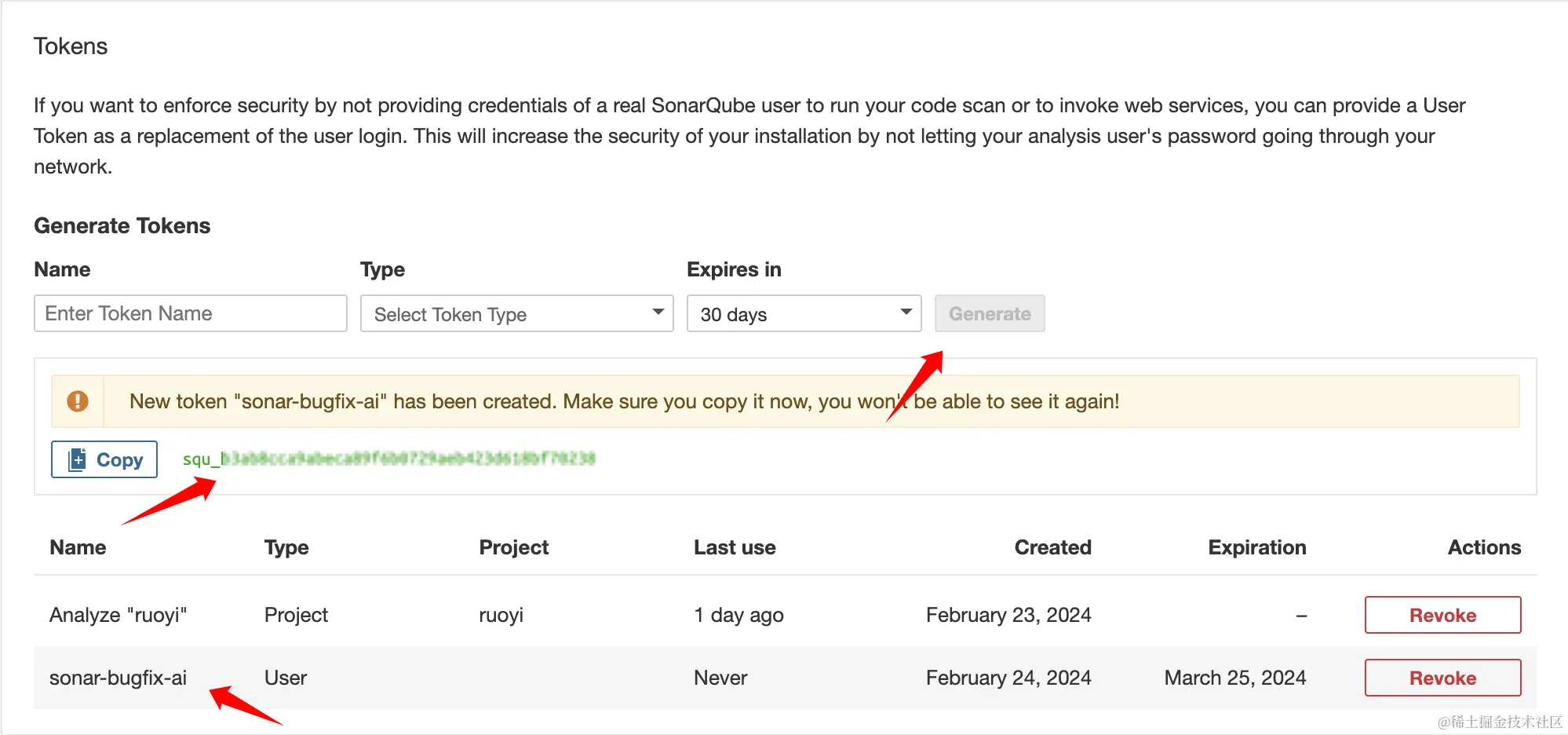This screenshot has height=735, width=1568.
Task: Click the March 25, 2024 expiration date
Action: click(1234, 678)
